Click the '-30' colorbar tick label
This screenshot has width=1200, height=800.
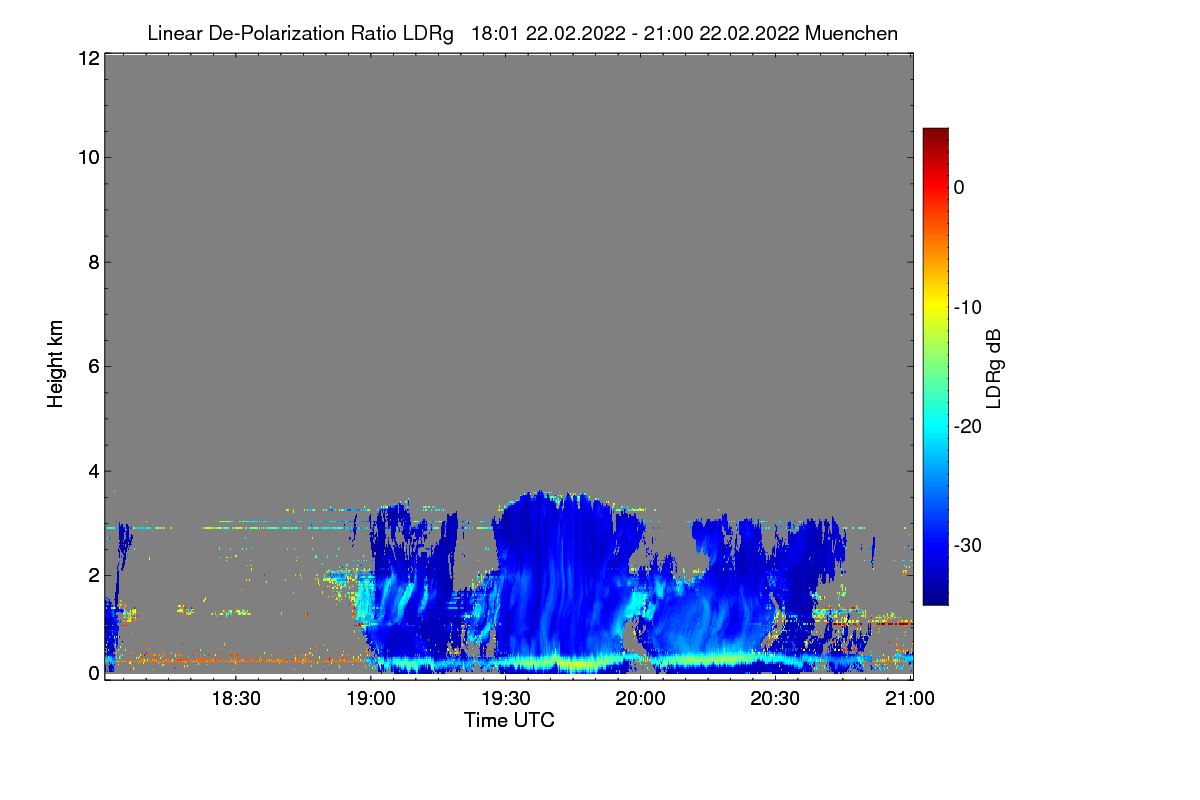tap(968, 546)
